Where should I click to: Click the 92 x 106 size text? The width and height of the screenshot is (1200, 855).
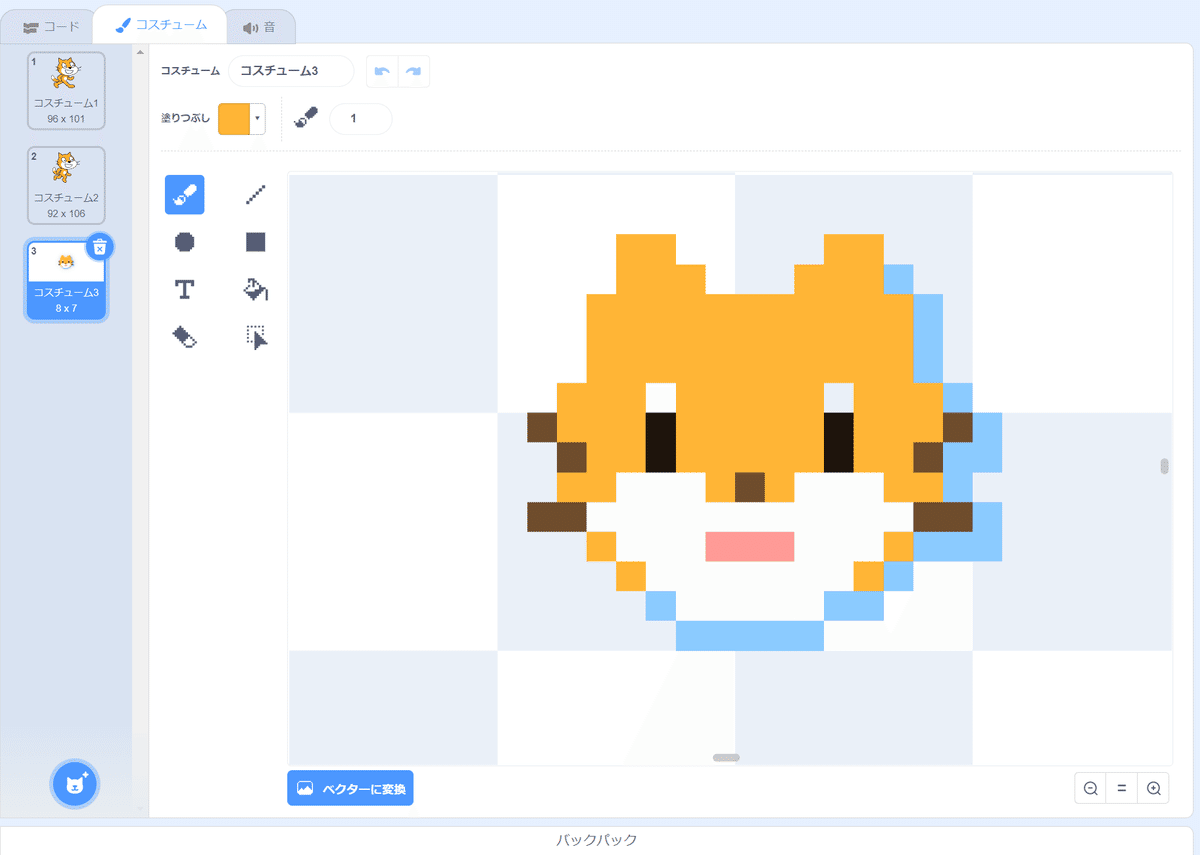coord(66,214)
